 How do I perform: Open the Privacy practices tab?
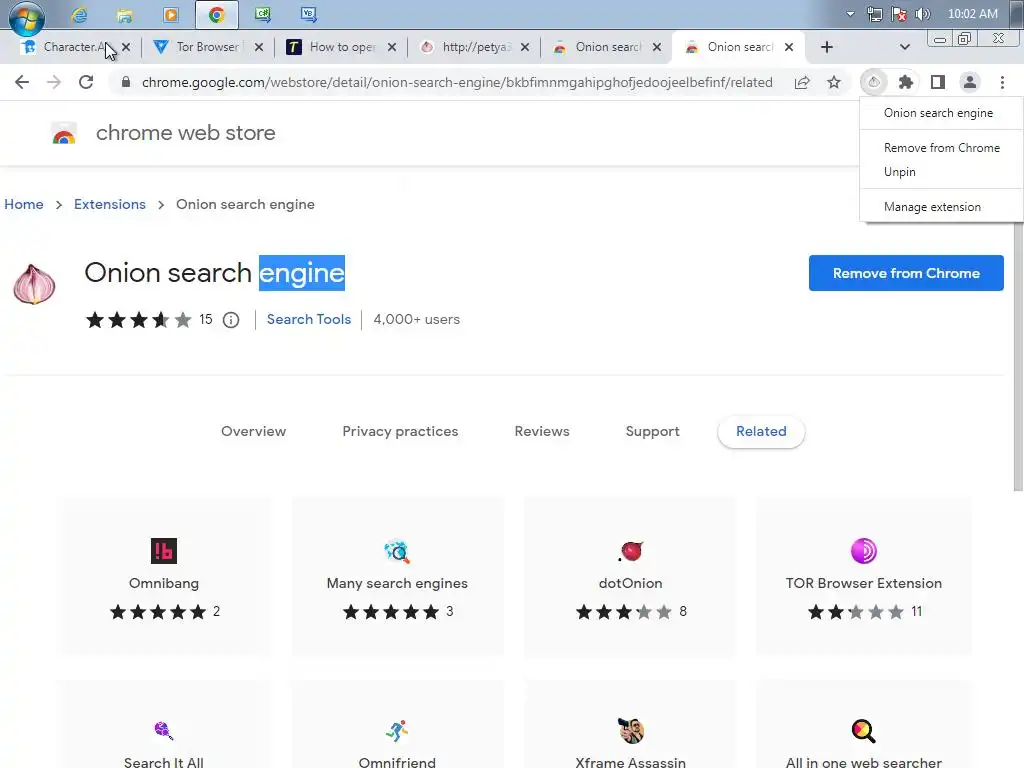[x=400, y=432]
